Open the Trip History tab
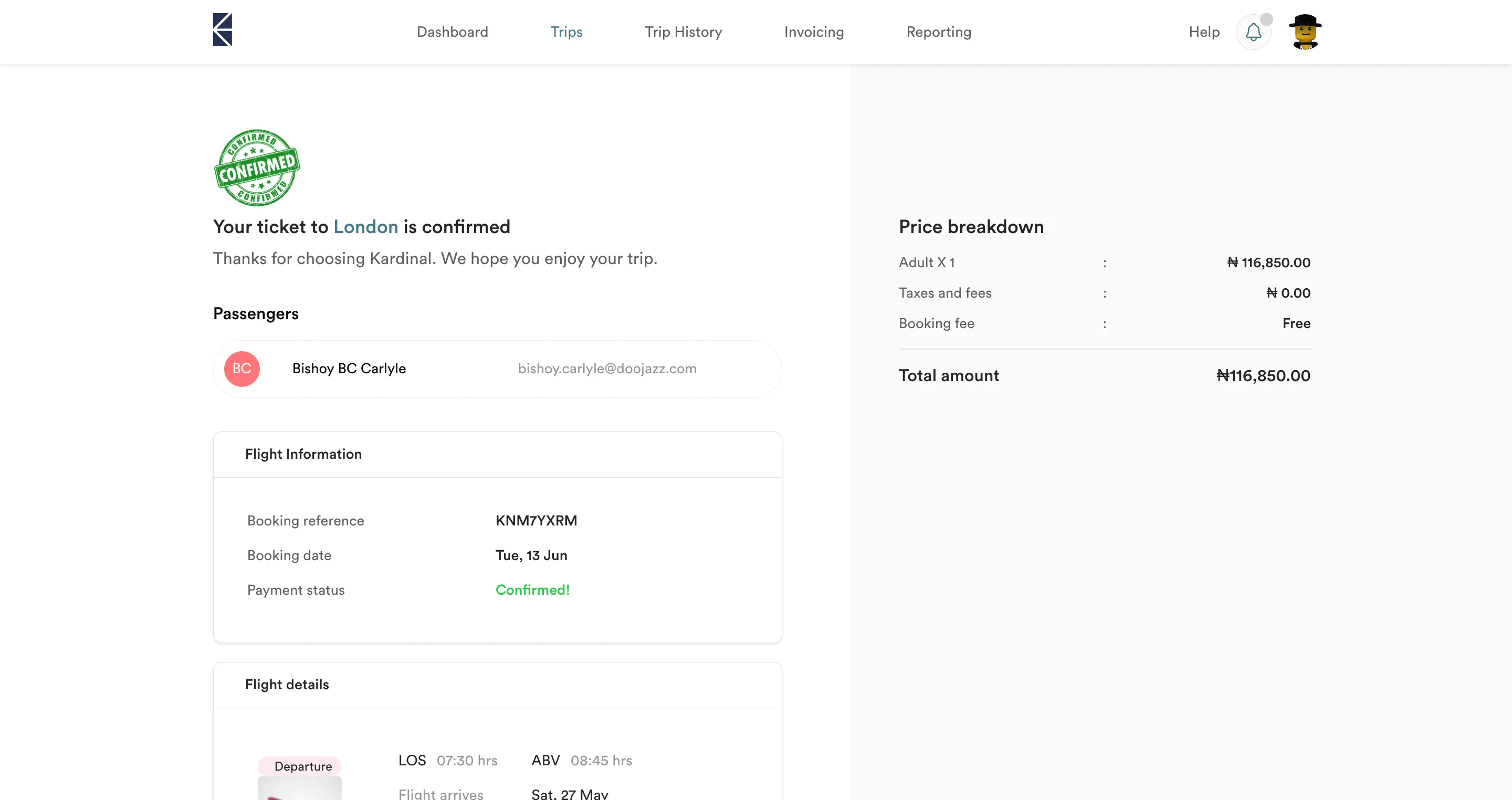 coord(683,31)
